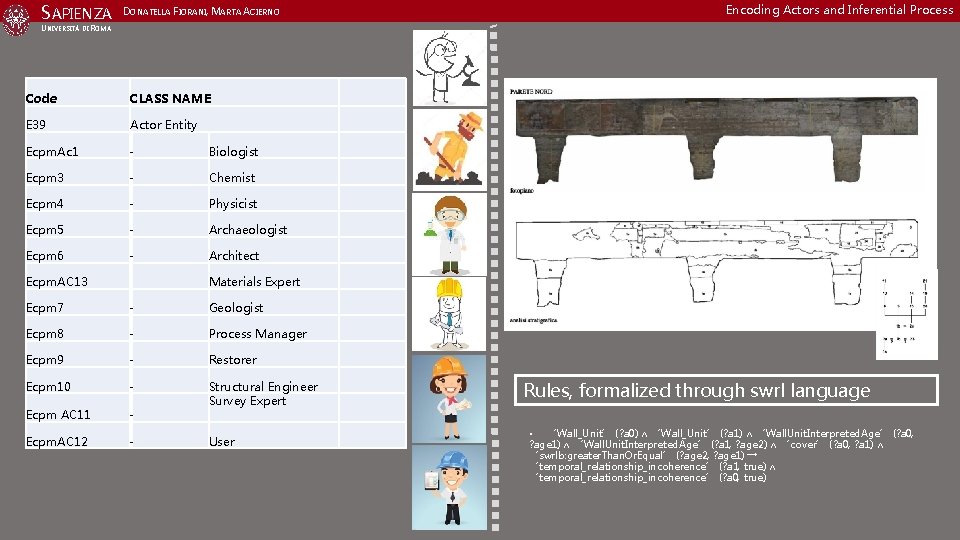This screenshot has height=540, width=960.
Task: Click the small stratigraphic matrix diagram
Action: (x=907, y=315)
